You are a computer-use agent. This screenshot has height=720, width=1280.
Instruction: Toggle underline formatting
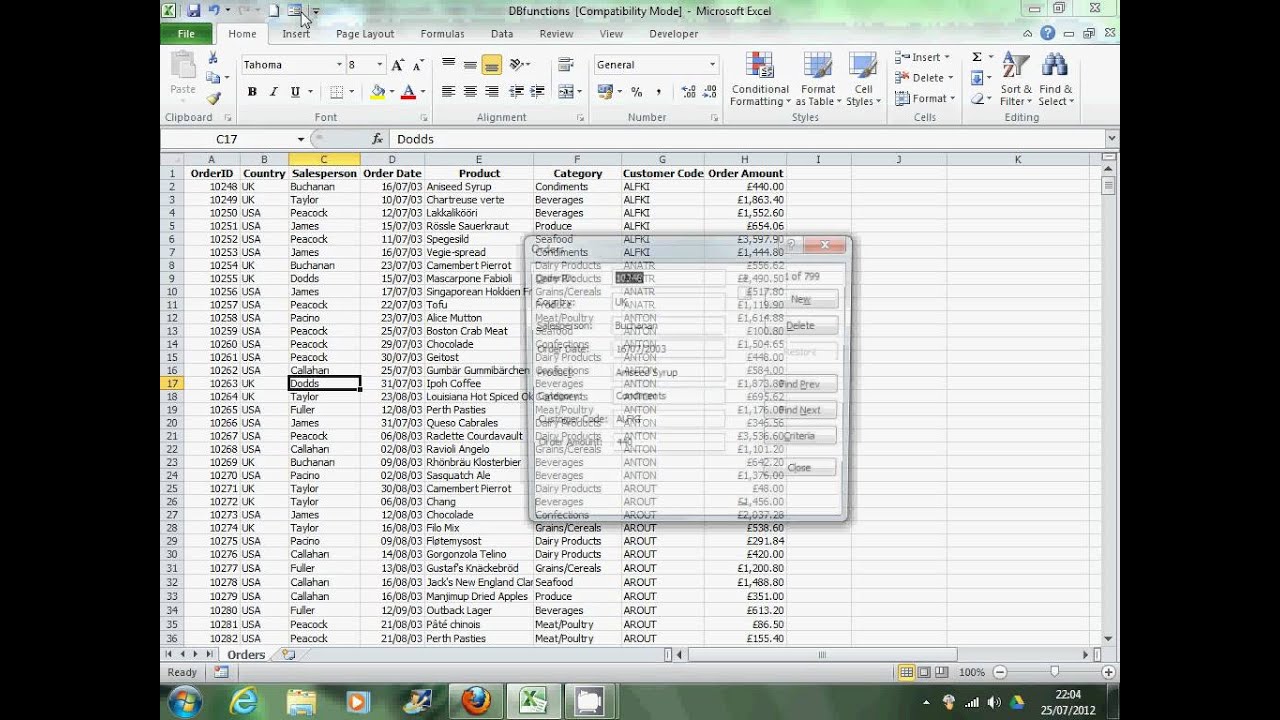pyautogui.click(x=295, y=92)
